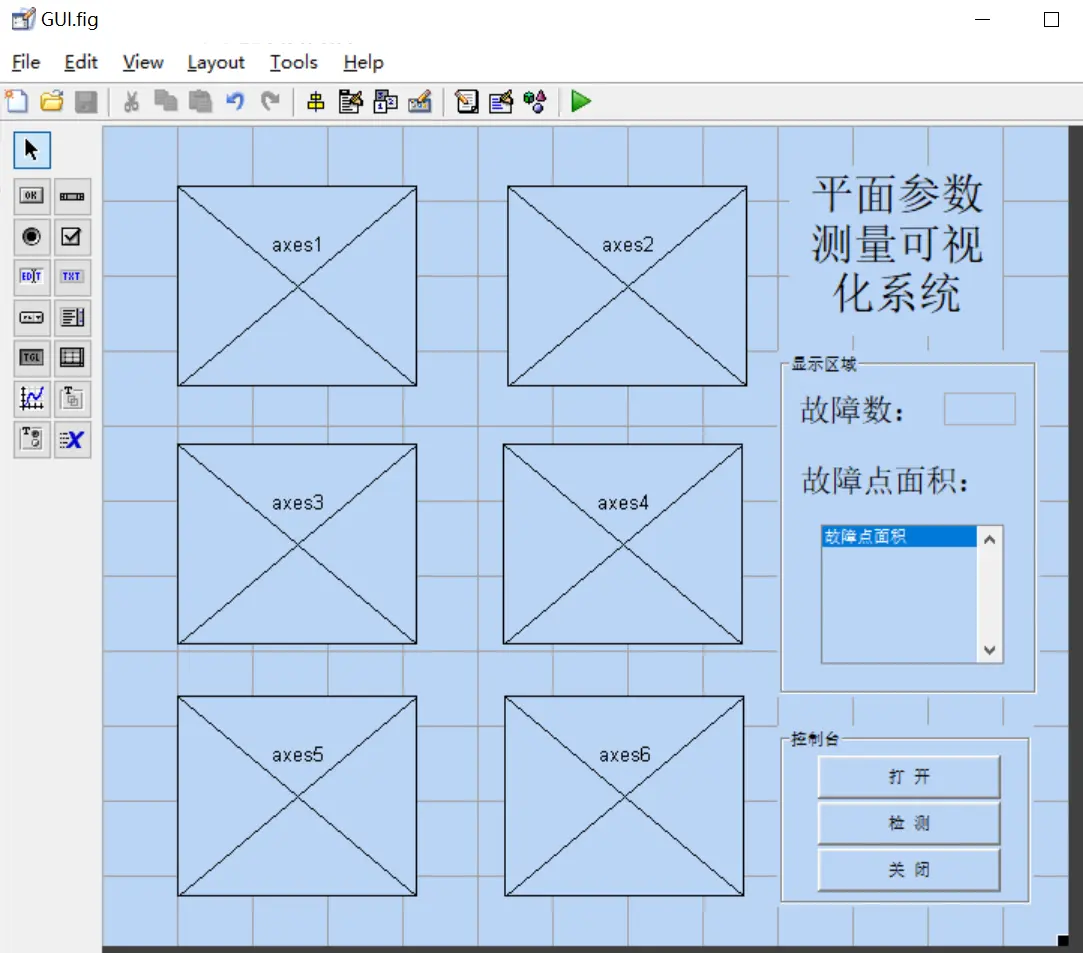Open the Align Objects tool
This screenshot has width=1083, height=953.
coord(316,102)
